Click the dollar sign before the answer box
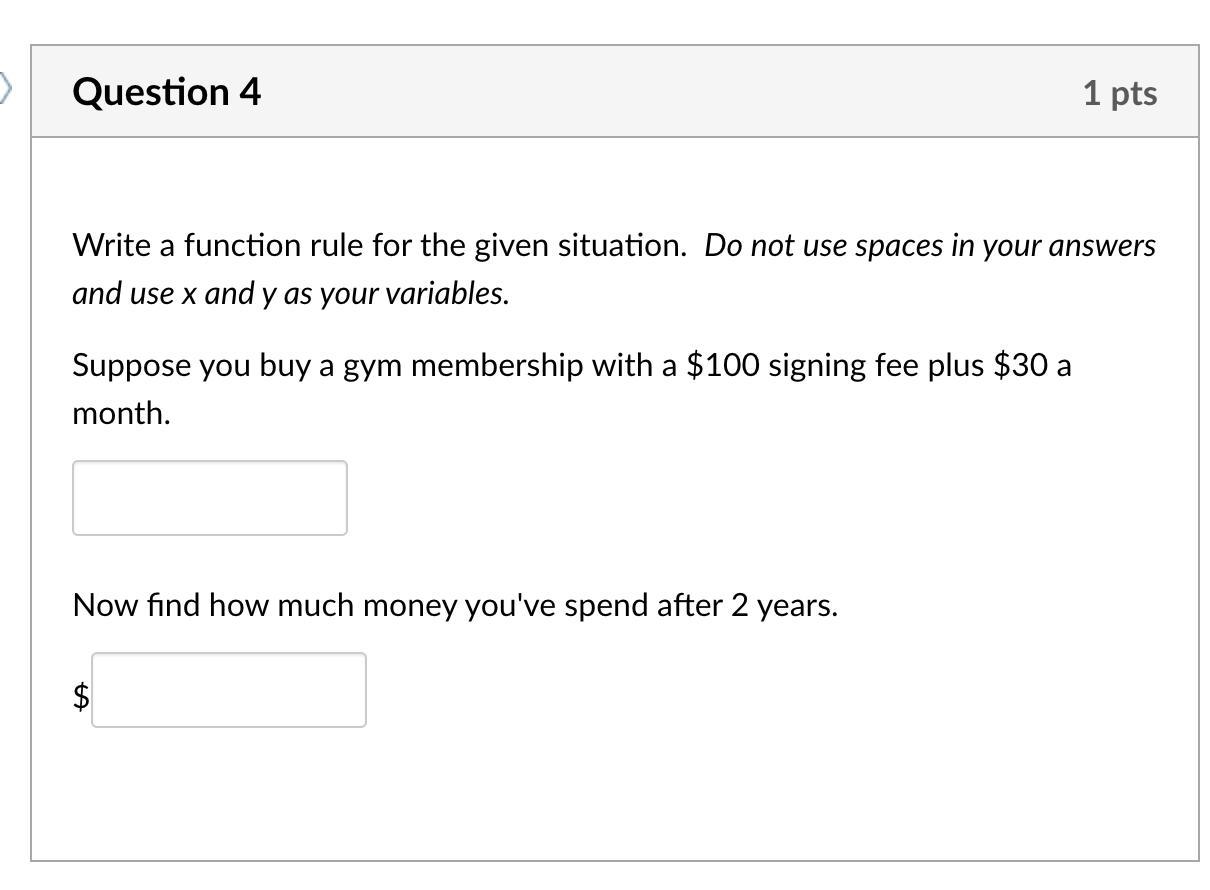The width and height of the screenshot is (1210, 890). point(81,695)
